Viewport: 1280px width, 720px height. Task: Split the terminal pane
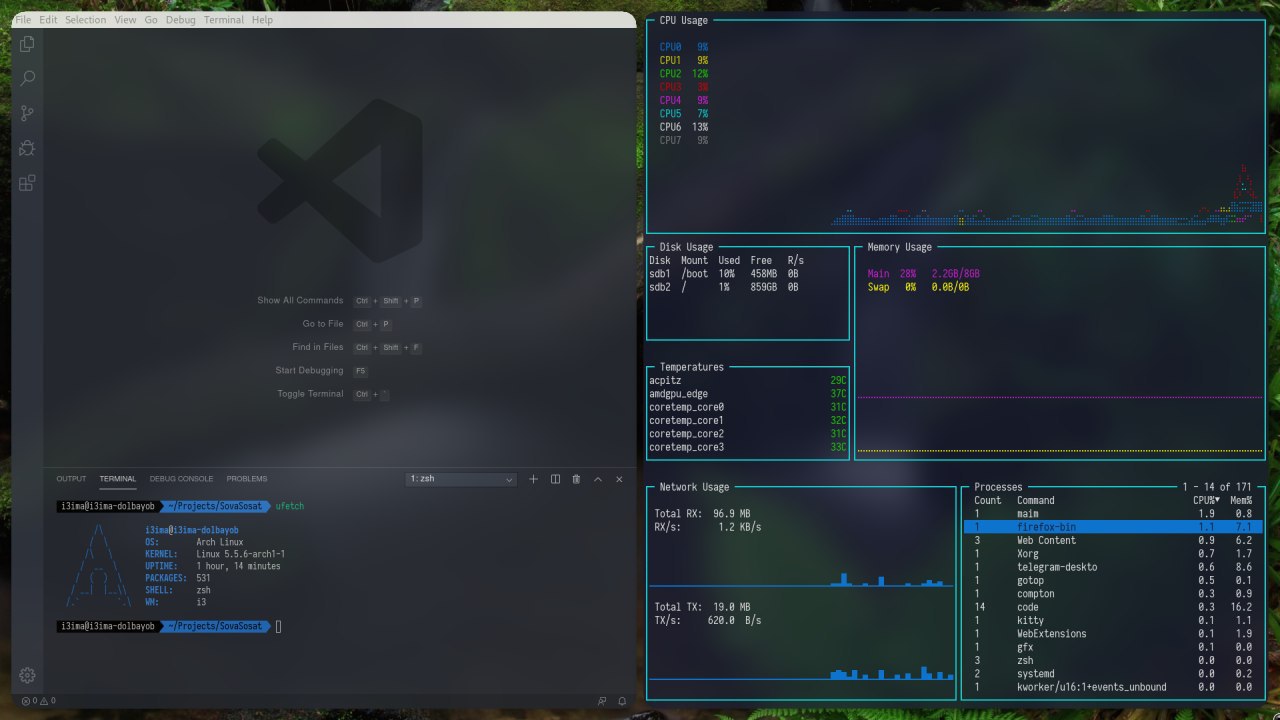pyautogui.click(x=555, y=479)
